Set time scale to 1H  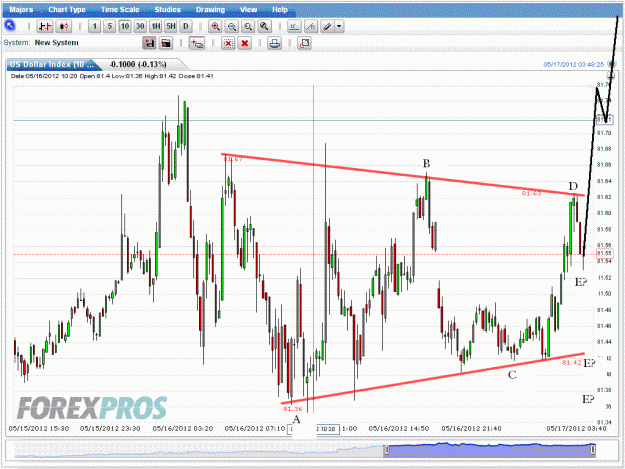[155, 26]
